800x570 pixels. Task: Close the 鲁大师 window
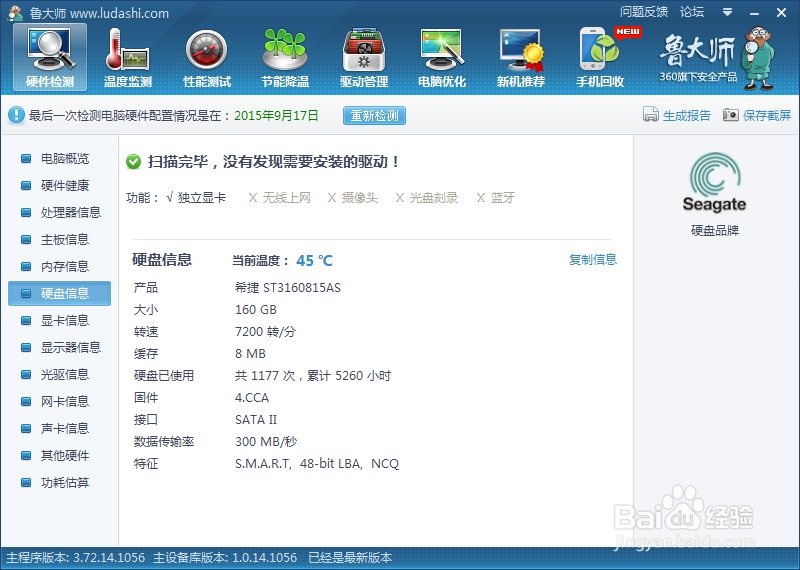click(x=781, y=12)
